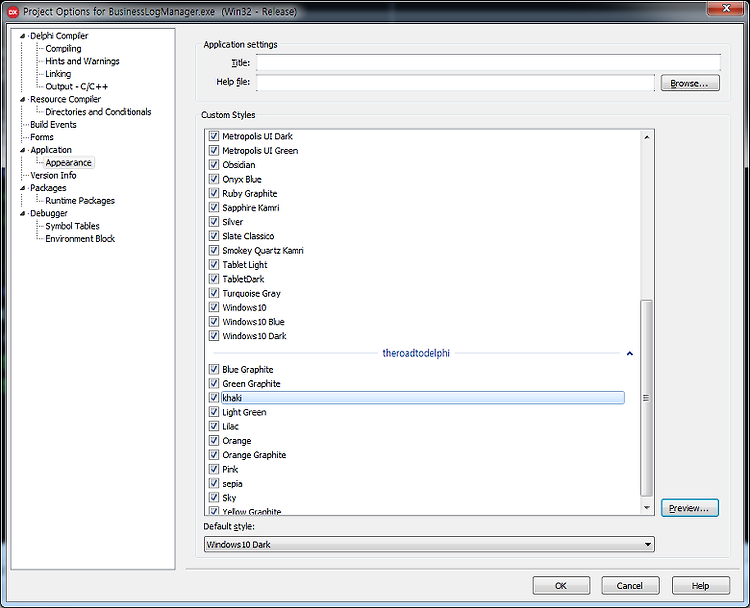Image resolution: width=750 pixels, height=608 pixels.
Task: Select Compiling in the options tree
Action: pyautogui.click(x=63, y=49)
